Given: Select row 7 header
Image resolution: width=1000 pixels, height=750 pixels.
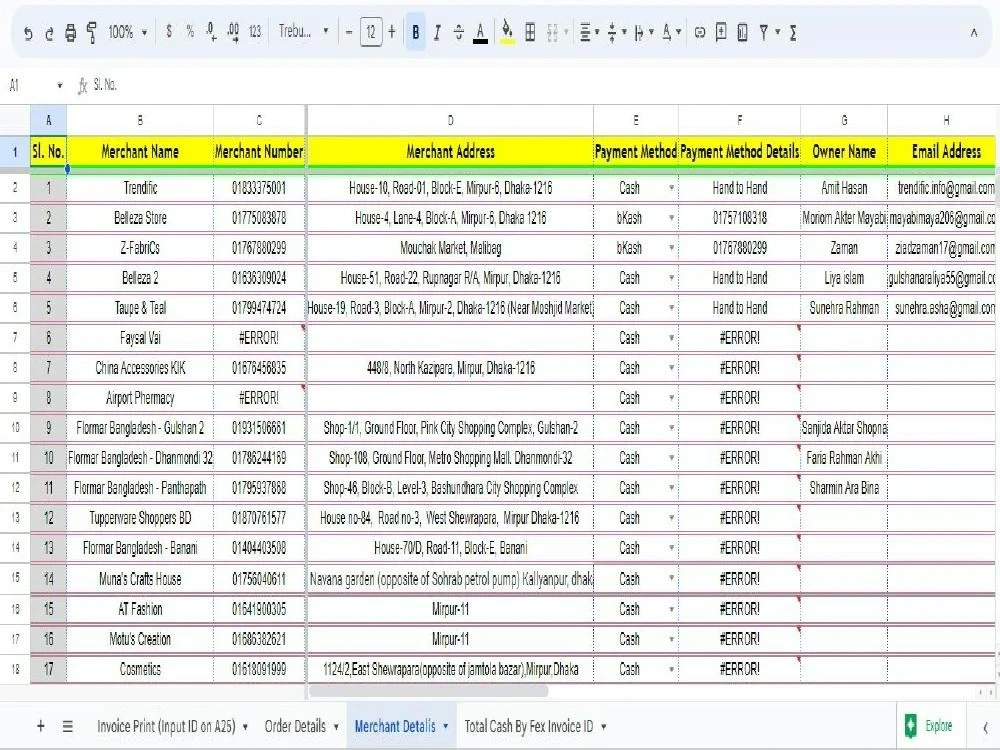Looking at the screenshot, I should point(15,337).
